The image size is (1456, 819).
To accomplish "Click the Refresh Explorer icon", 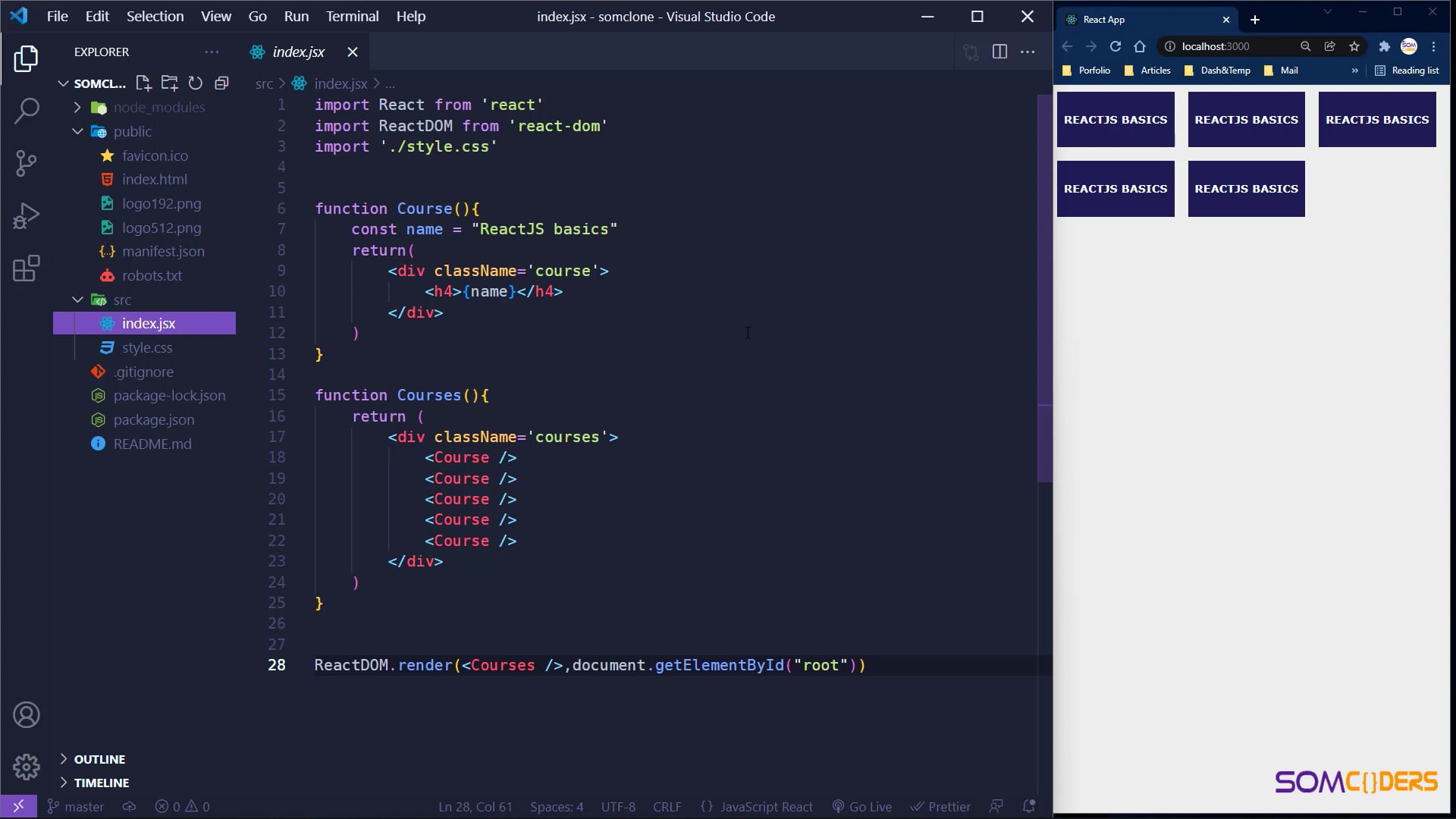I will (x=196, y=83).
